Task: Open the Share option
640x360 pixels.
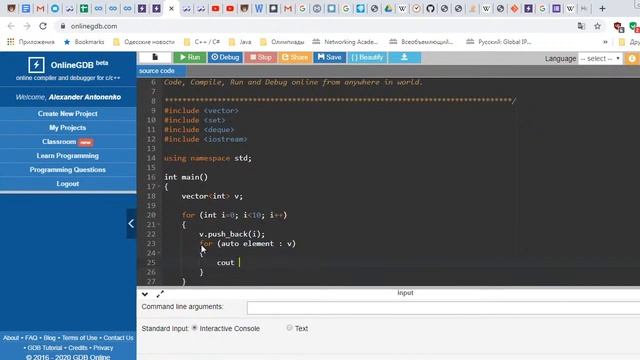Action: coord(295,58)
